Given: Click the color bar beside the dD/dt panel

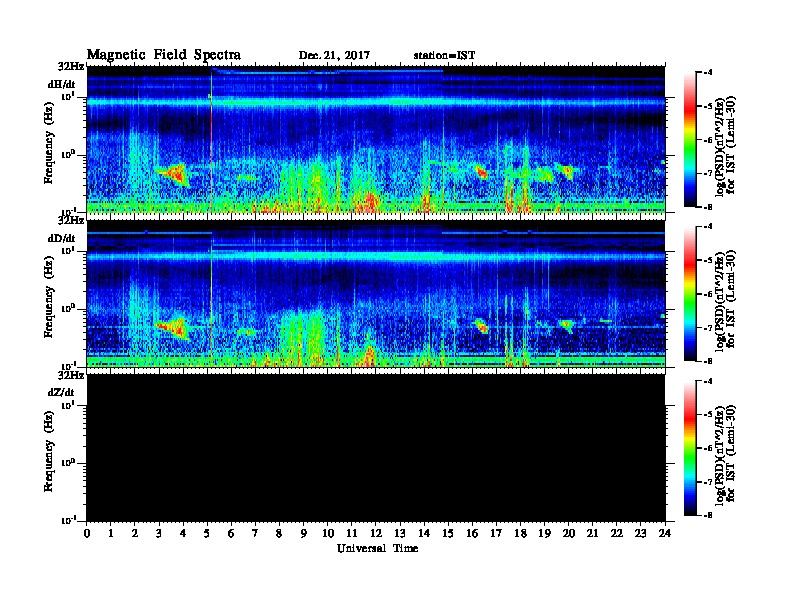Looking at the screenshot, I should pyautogui.click(x=690, y=294).
